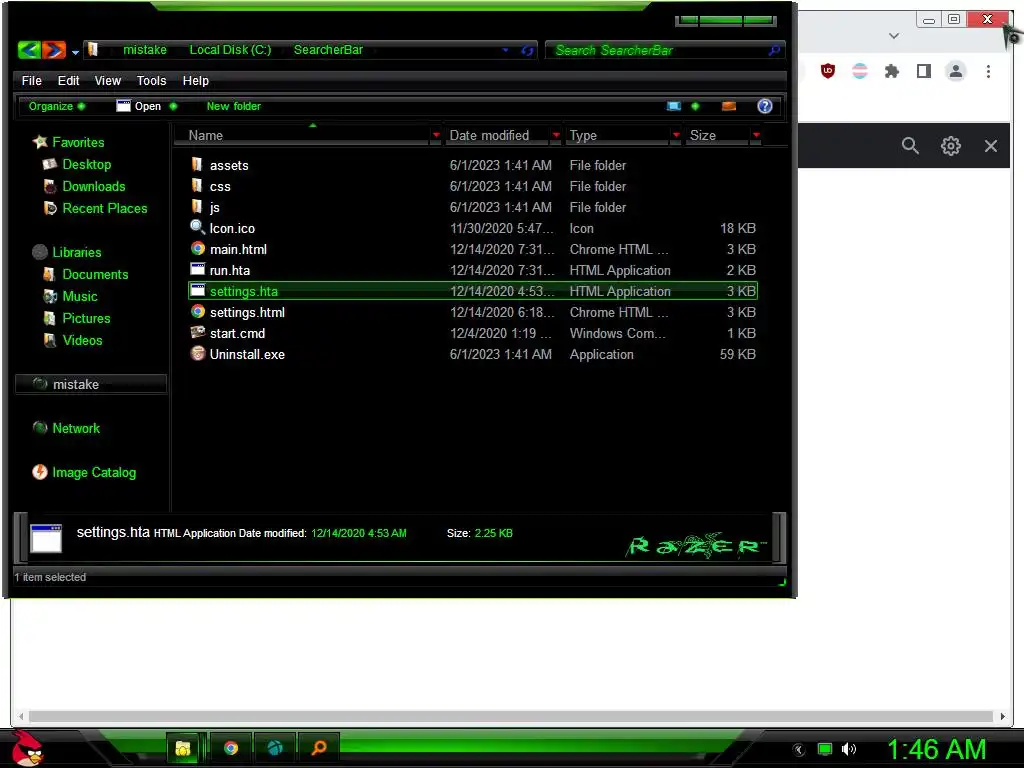The height and width of the screenshot is (768, 1024).
Task: Open the gear settings icon in Chrome's dark bar
Action: pyautogui.click(x=950, y=146)
